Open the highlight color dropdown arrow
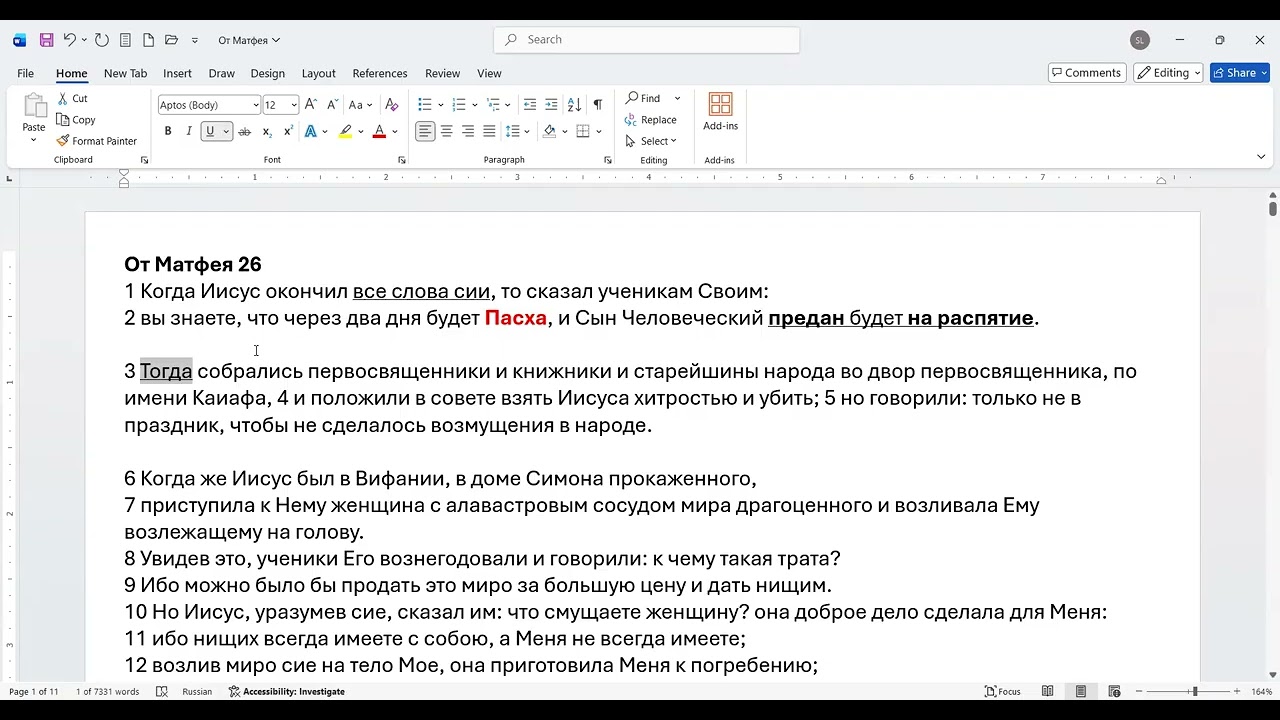The width and height of the screenshot is (1280, 720). click(360, 131)
